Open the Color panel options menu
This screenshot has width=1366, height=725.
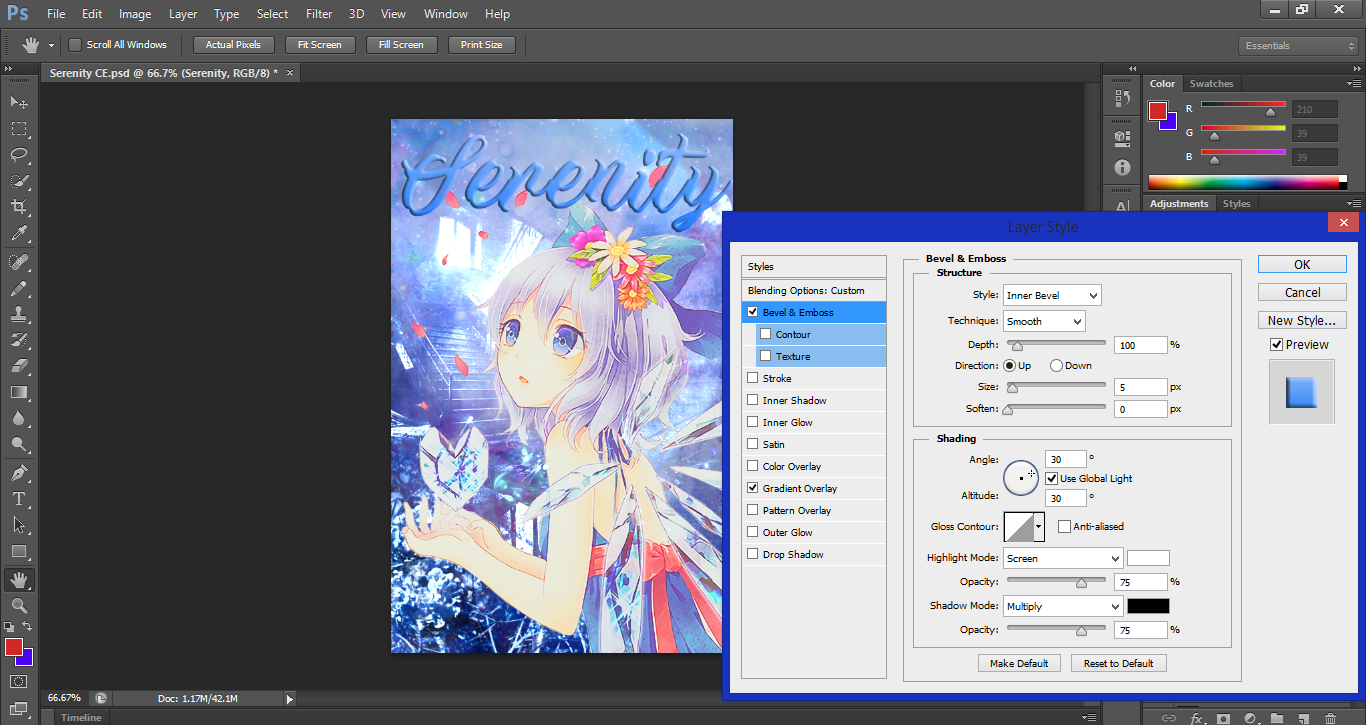pos(1353,84)
